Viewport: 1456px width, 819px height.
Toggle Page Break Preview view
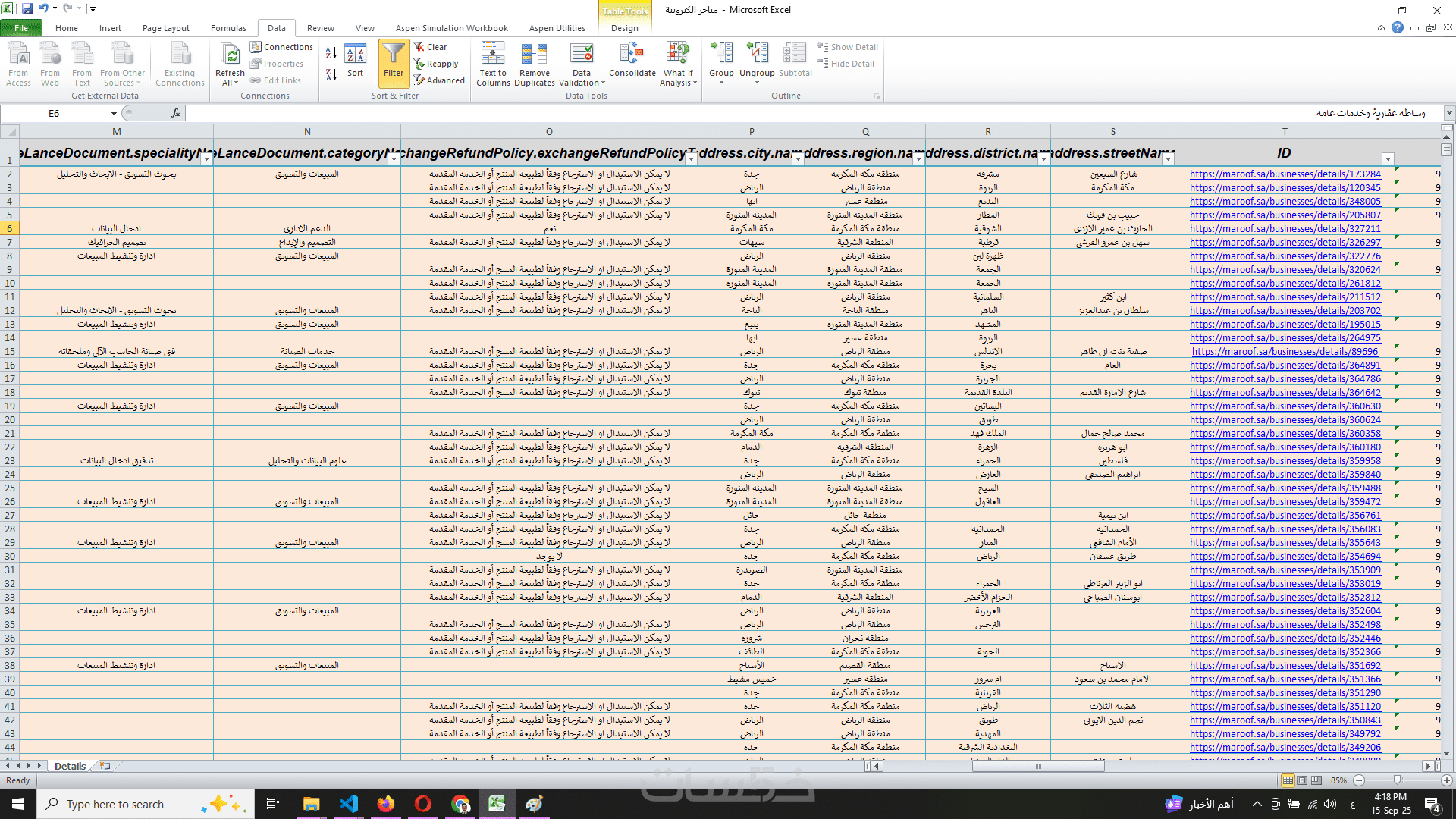tap(1316, 780)
